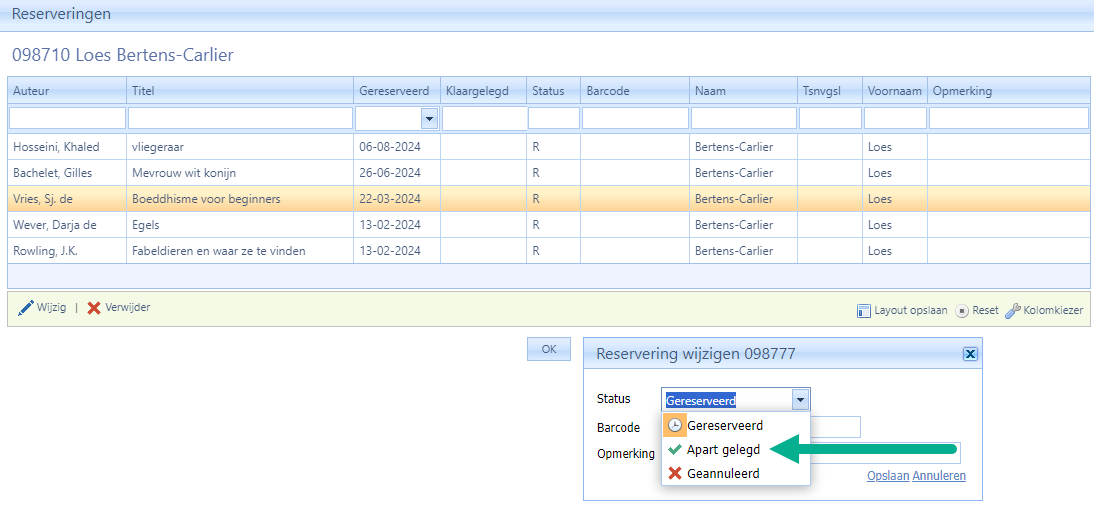Click the Naam filter input field
This screenshot has width=1094, height=509.
click(743, 119)
